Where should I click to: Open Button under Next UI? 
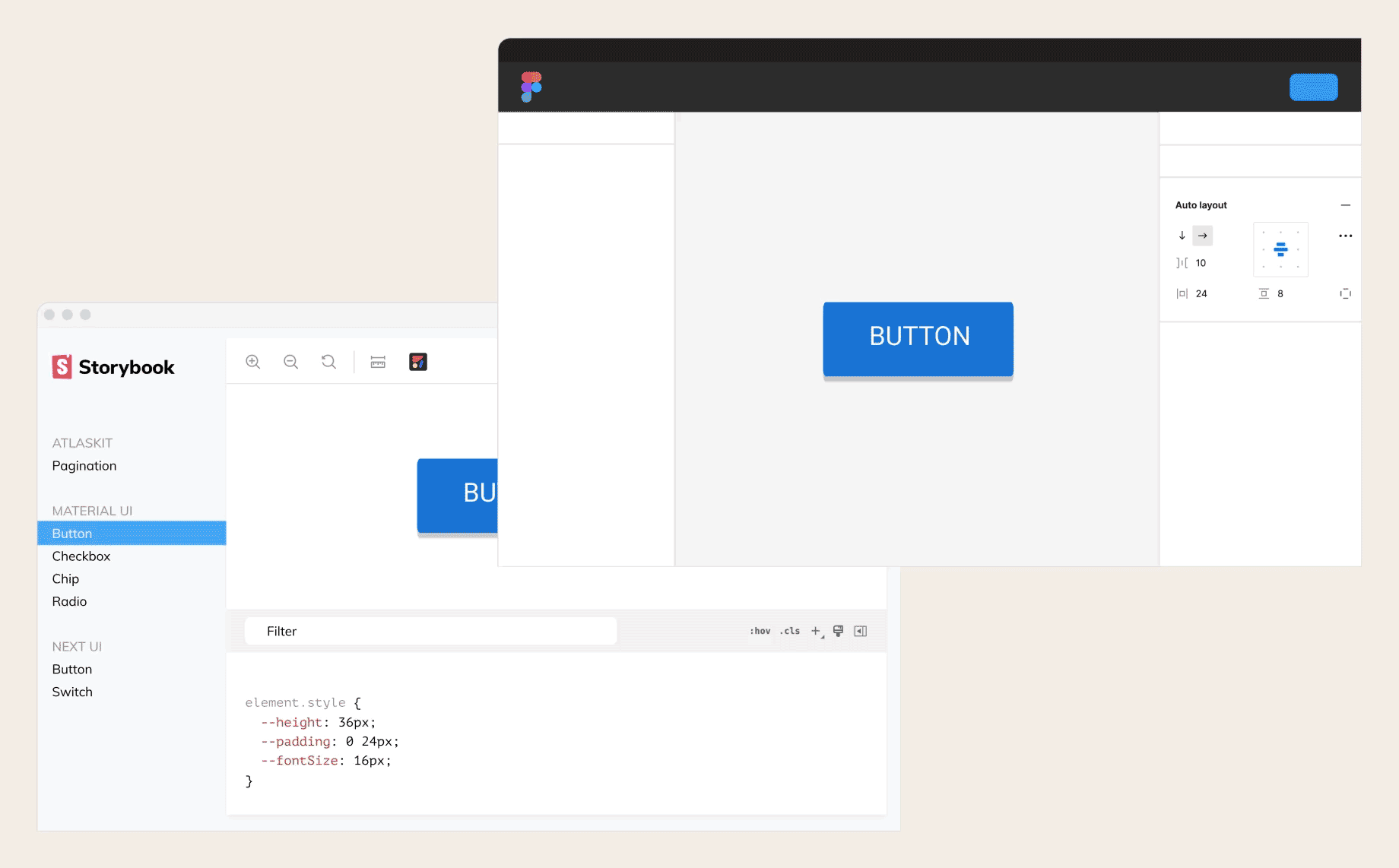pyautogui.click(x=72, y=669)
